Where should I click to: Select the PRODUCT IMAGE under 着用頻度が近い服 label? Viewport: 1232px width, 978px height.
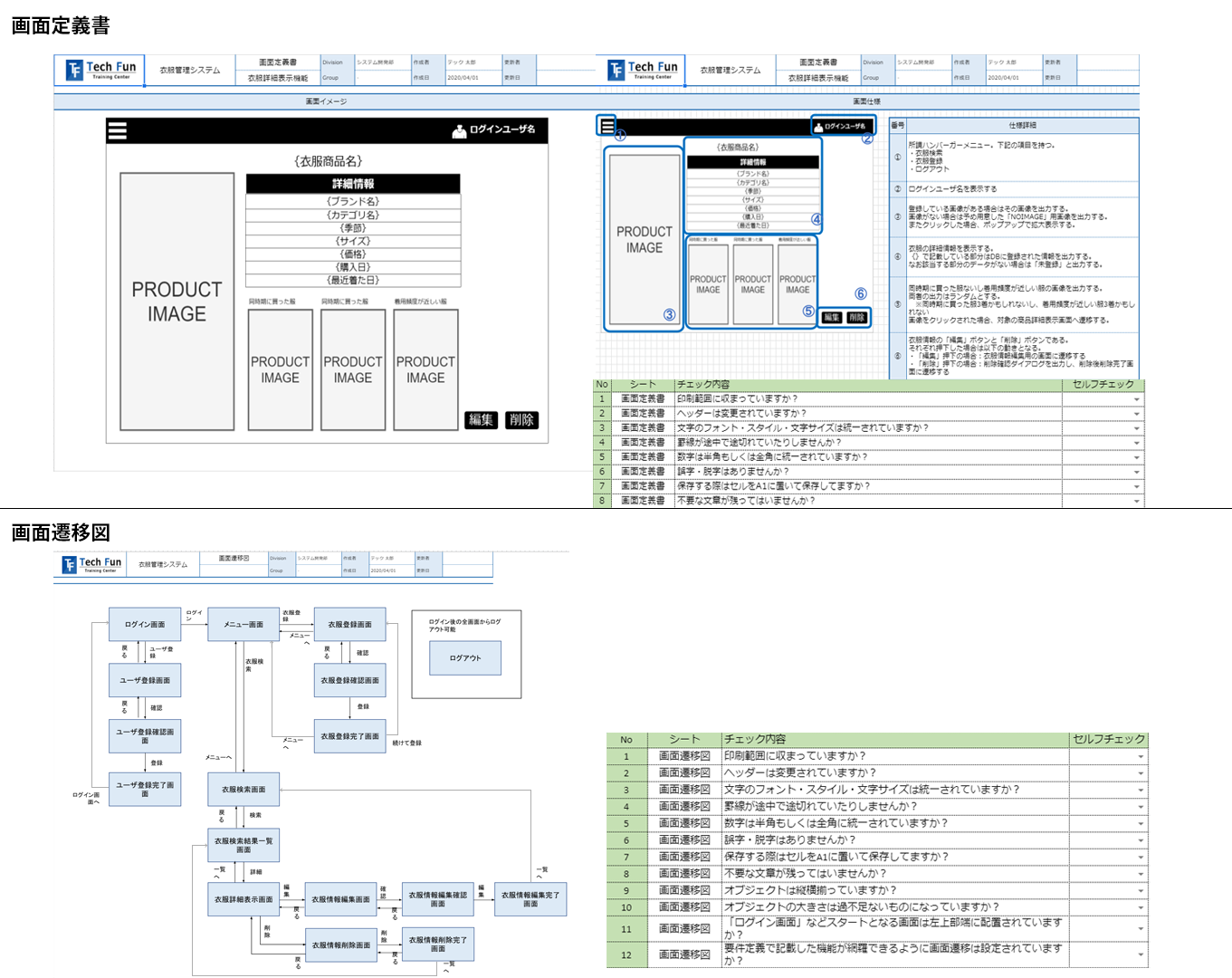425,369
